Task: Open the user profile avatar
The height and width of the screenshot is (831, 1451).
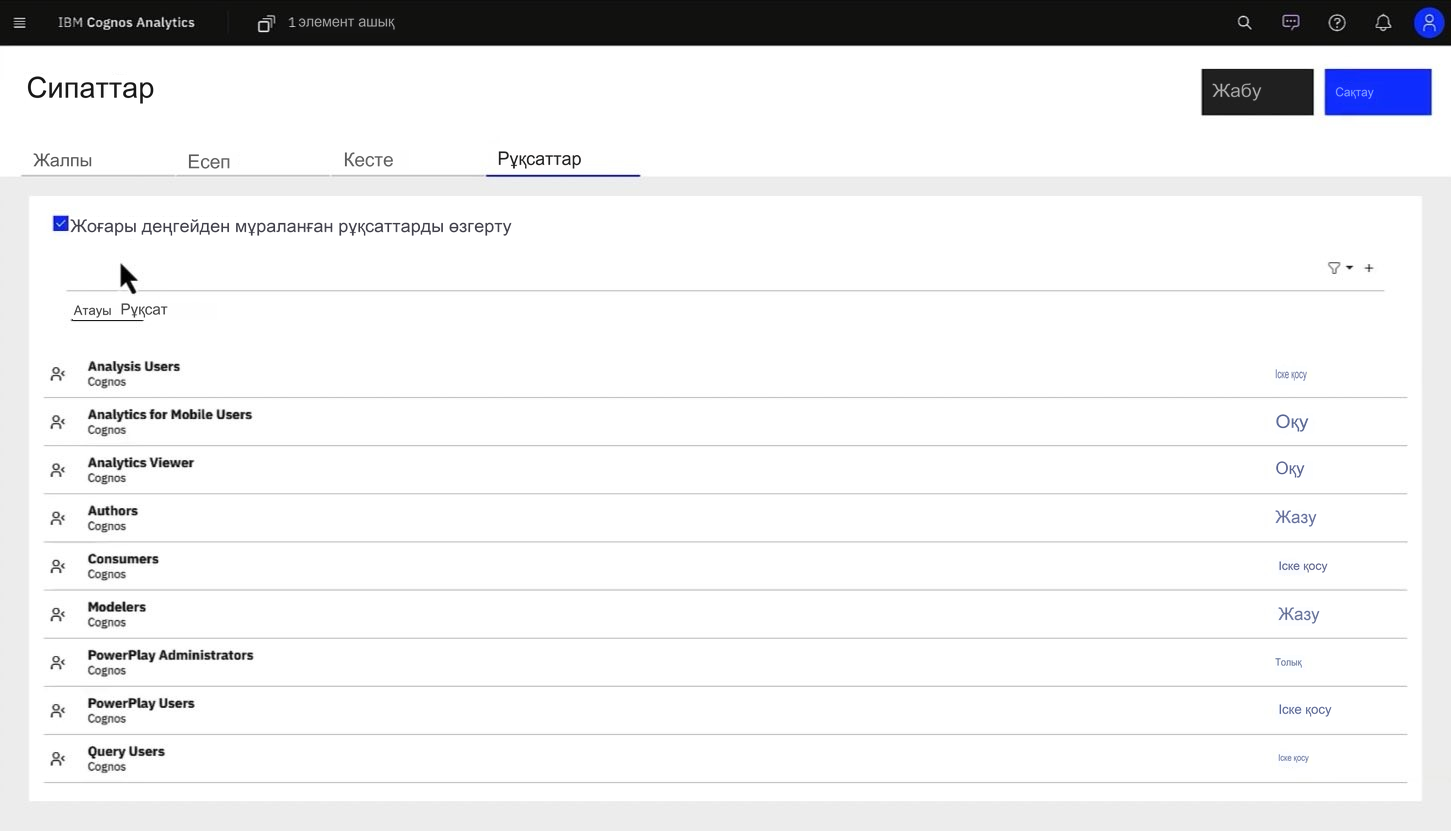Action: (1429, 22)
